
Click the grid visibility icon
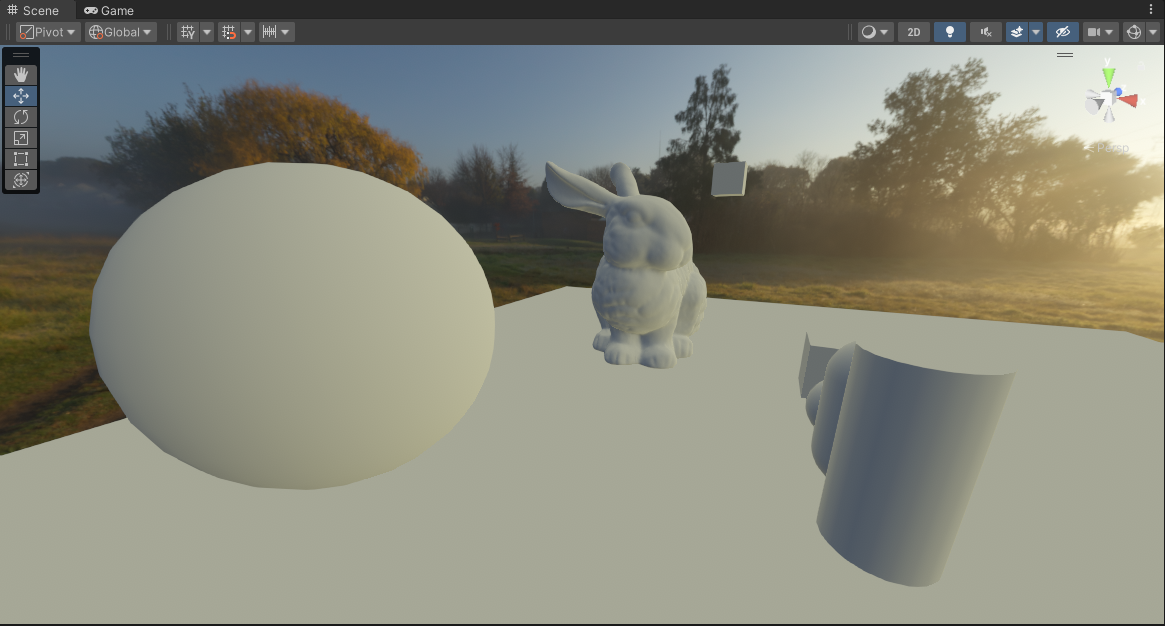tap(187, 32)
